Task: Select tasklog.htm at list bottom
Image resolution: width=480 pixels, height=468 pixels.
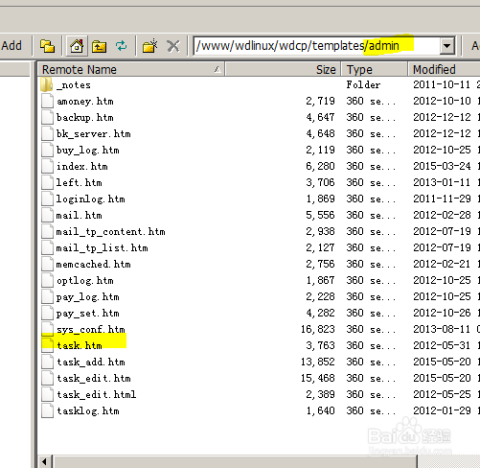Action: point(88,411)
